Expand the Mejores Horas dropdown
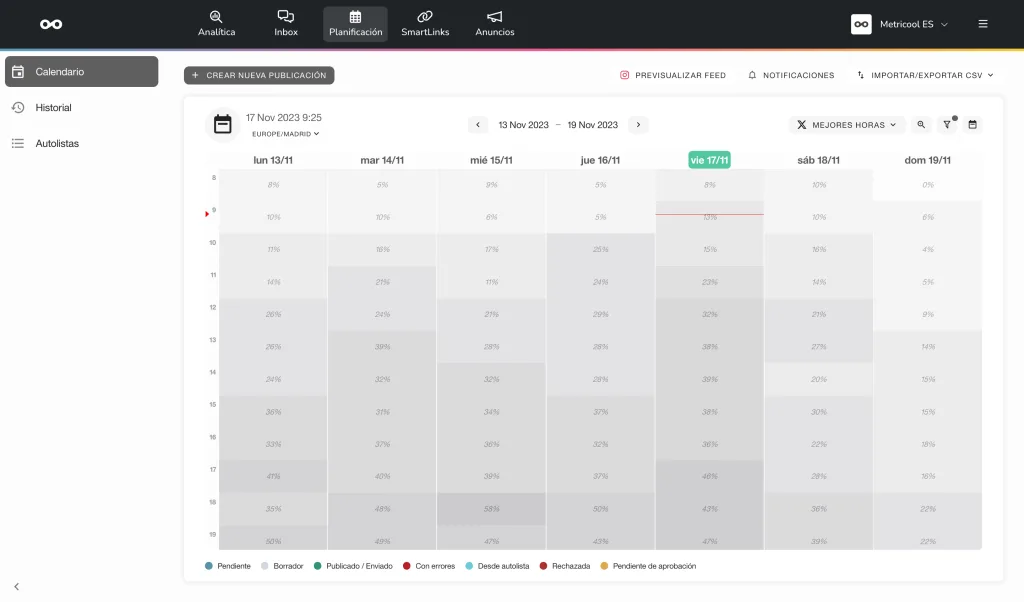The height and width of the screenshot is (602, 1024). click(x=846, y=125)
